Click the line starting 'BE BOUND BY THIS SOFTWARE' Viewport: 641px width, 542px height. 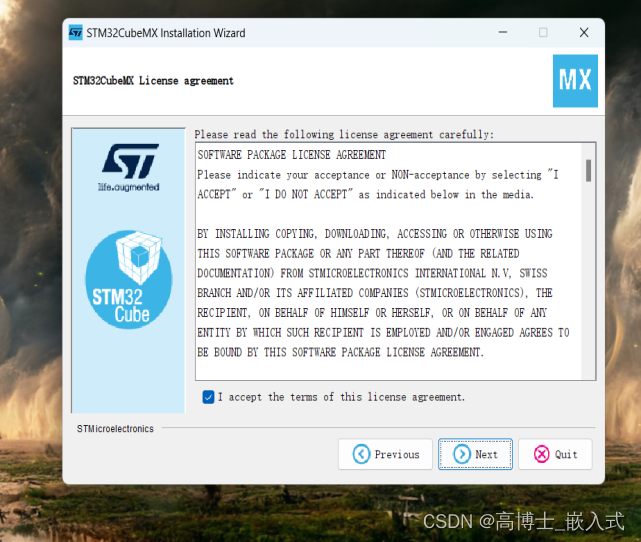(x=341, y=352)
